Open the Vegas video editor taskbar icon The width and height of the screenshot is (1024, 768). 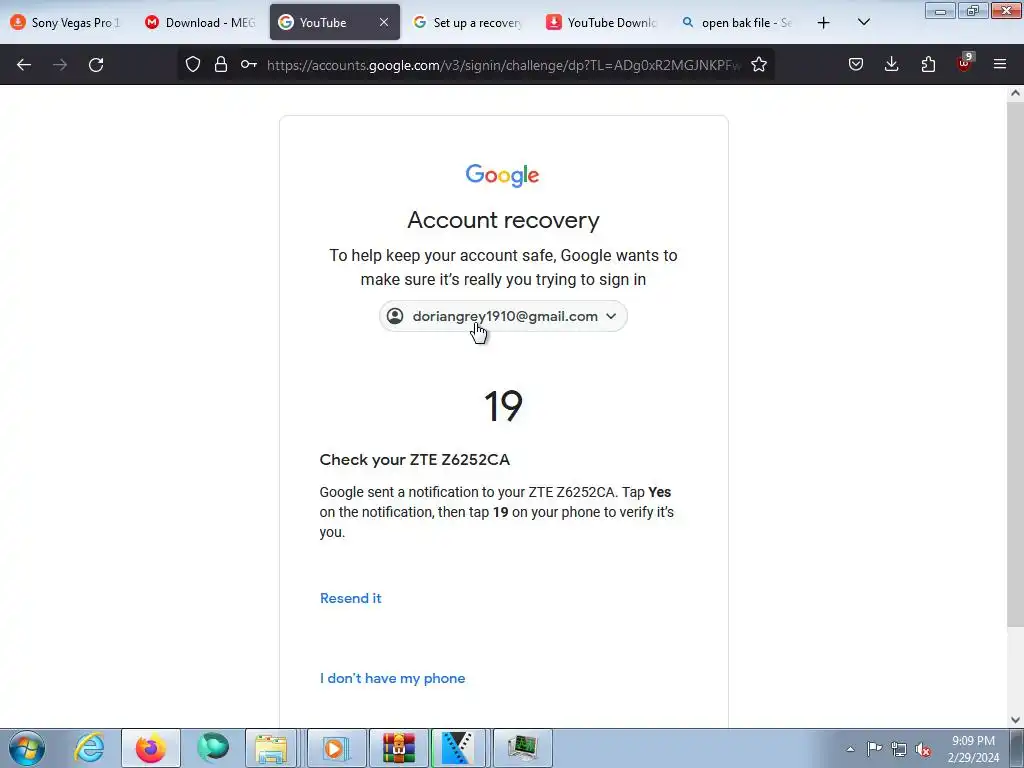tap(458, 748)
